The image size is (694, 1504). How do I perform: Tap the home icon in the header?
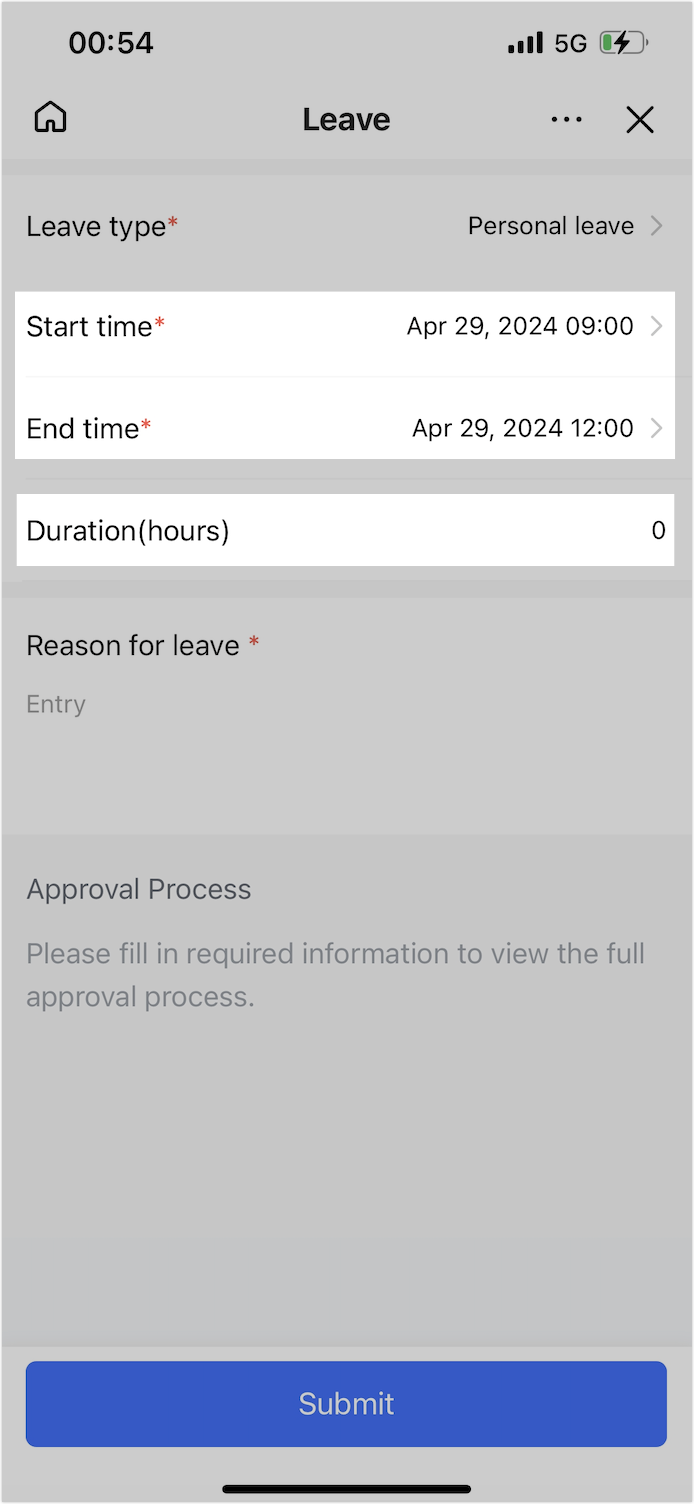(x=49, y=117)
